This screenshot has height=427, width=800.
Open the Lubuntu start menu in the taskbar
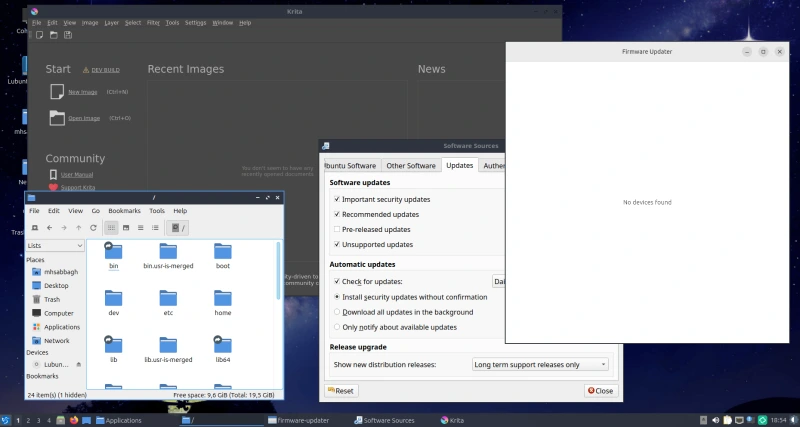click(5, 420)
